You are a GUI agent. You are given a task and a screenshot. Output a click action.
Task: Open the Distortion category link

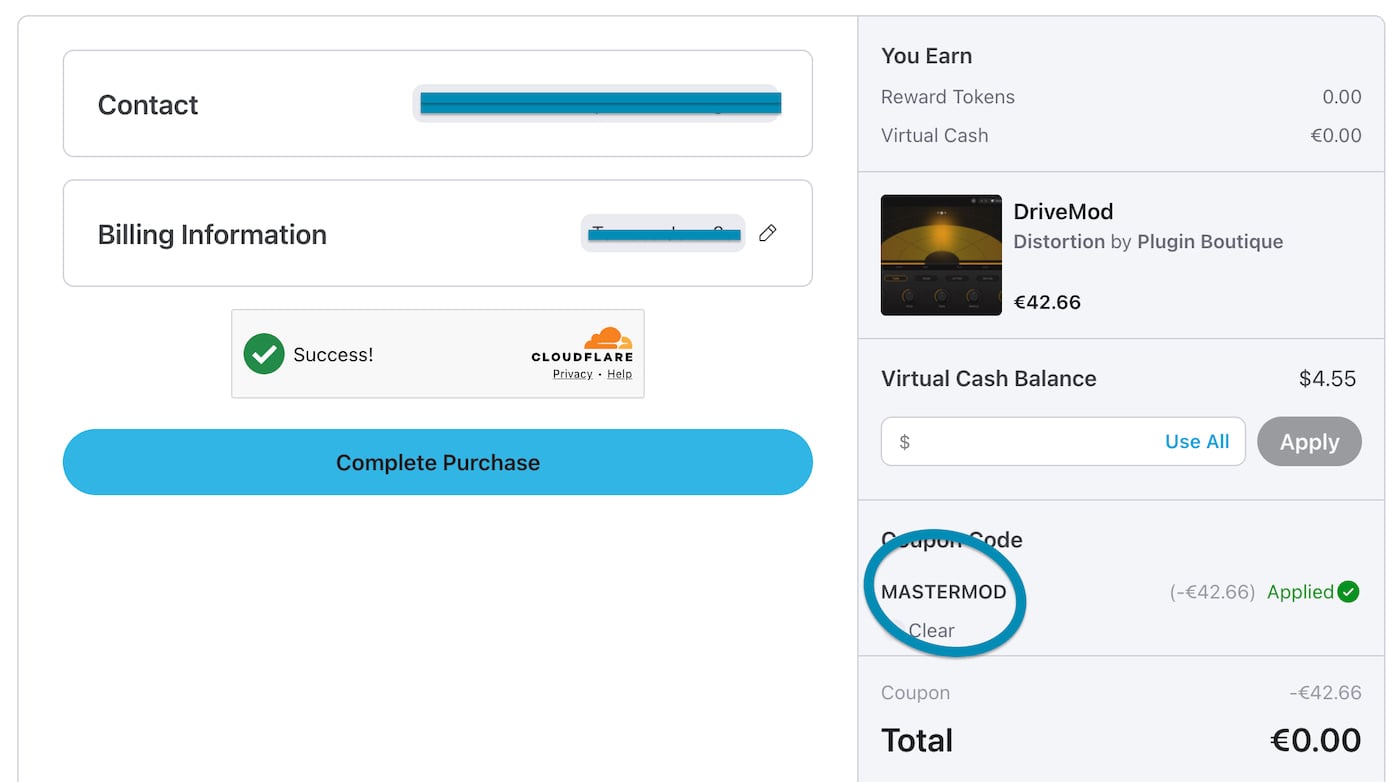tap(1059, 242)
